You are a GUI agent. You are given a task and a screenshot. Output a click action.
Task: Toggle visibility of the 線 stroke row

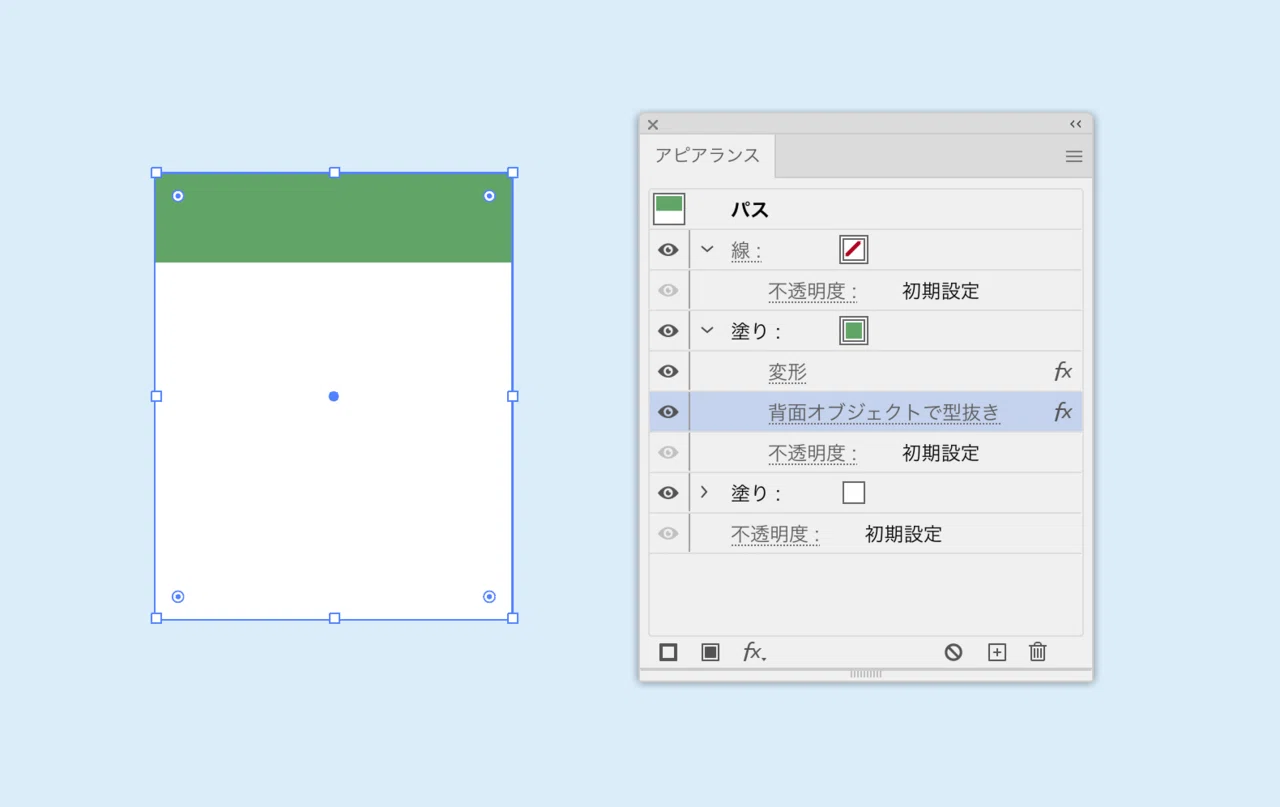click(668, 250)
